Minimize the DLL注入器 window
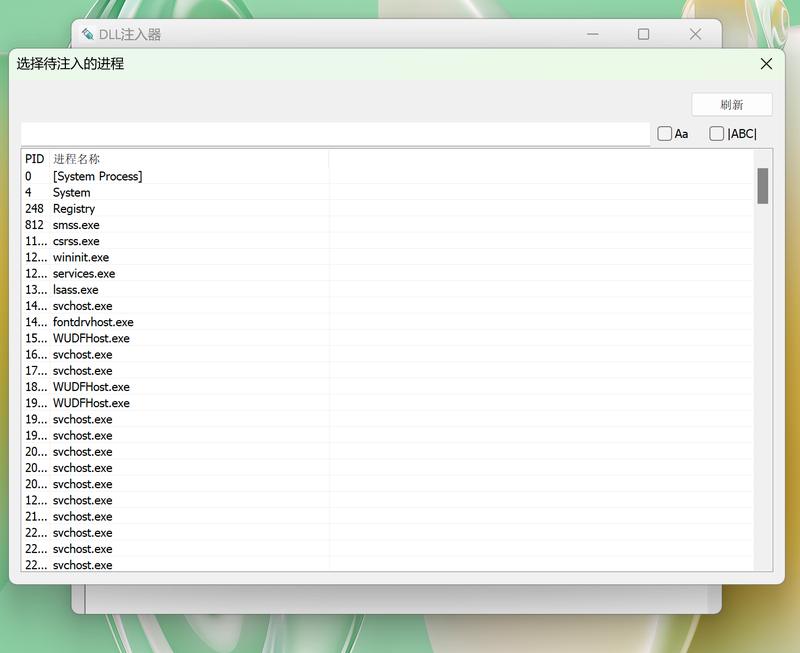Viewport: 800px width, 653px height. tap(592, 34)
